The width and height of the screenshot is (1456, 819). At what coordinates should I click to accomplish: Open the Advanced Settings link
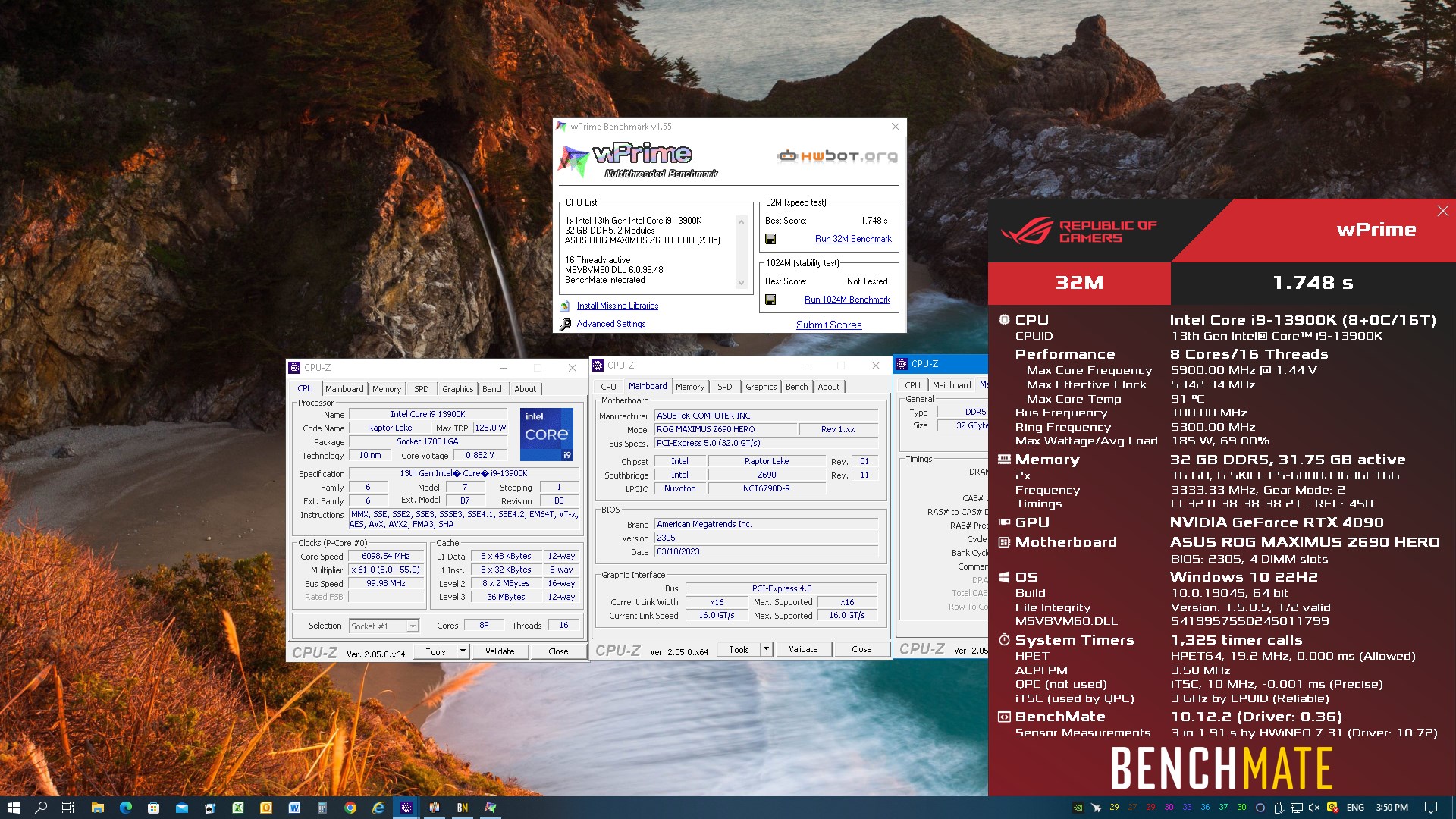(611, 324)
